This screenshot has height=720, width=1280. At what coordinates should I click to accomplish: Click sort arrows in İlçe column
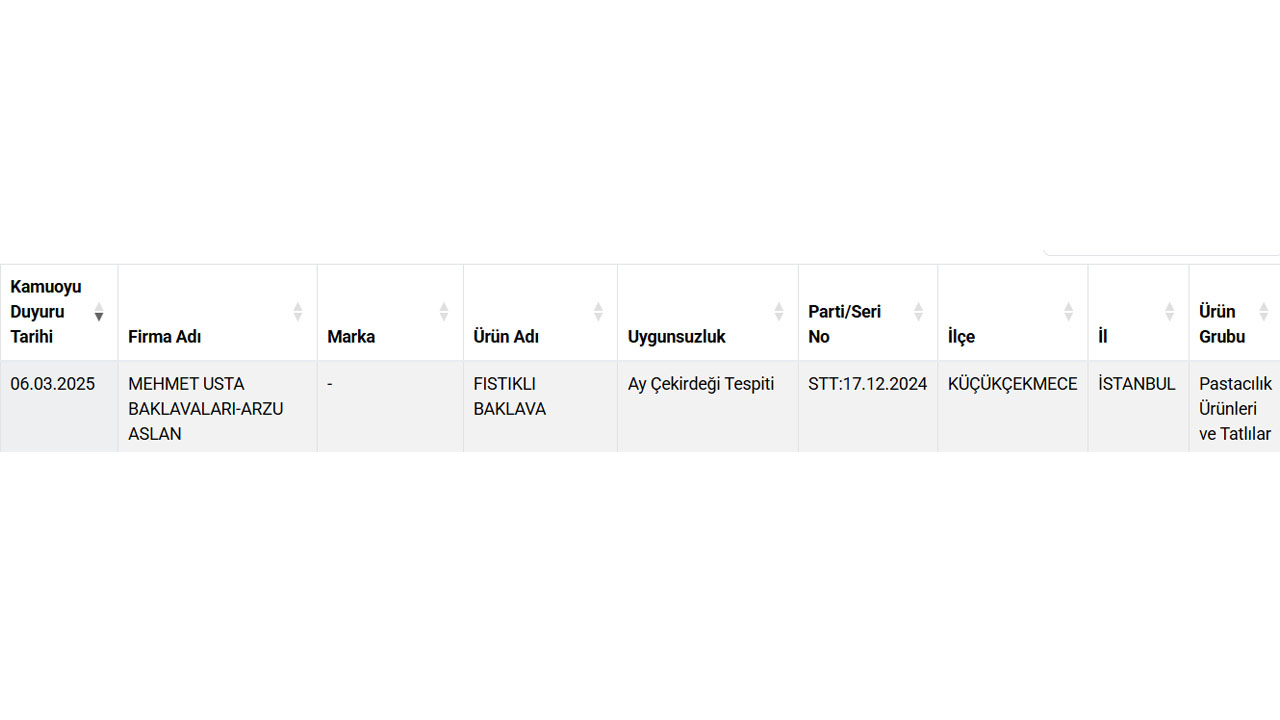tap(1068, 312)
